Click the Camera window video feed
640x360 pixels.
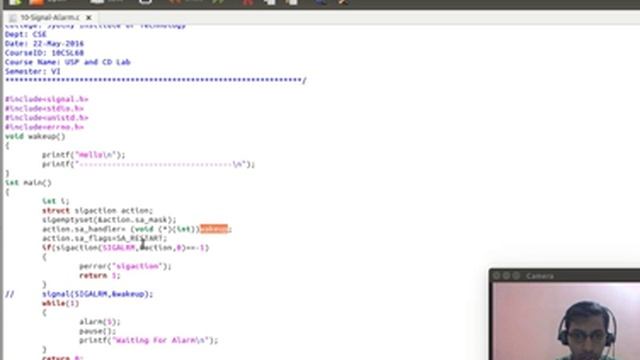pyautogui.click(x=566, y=321)
